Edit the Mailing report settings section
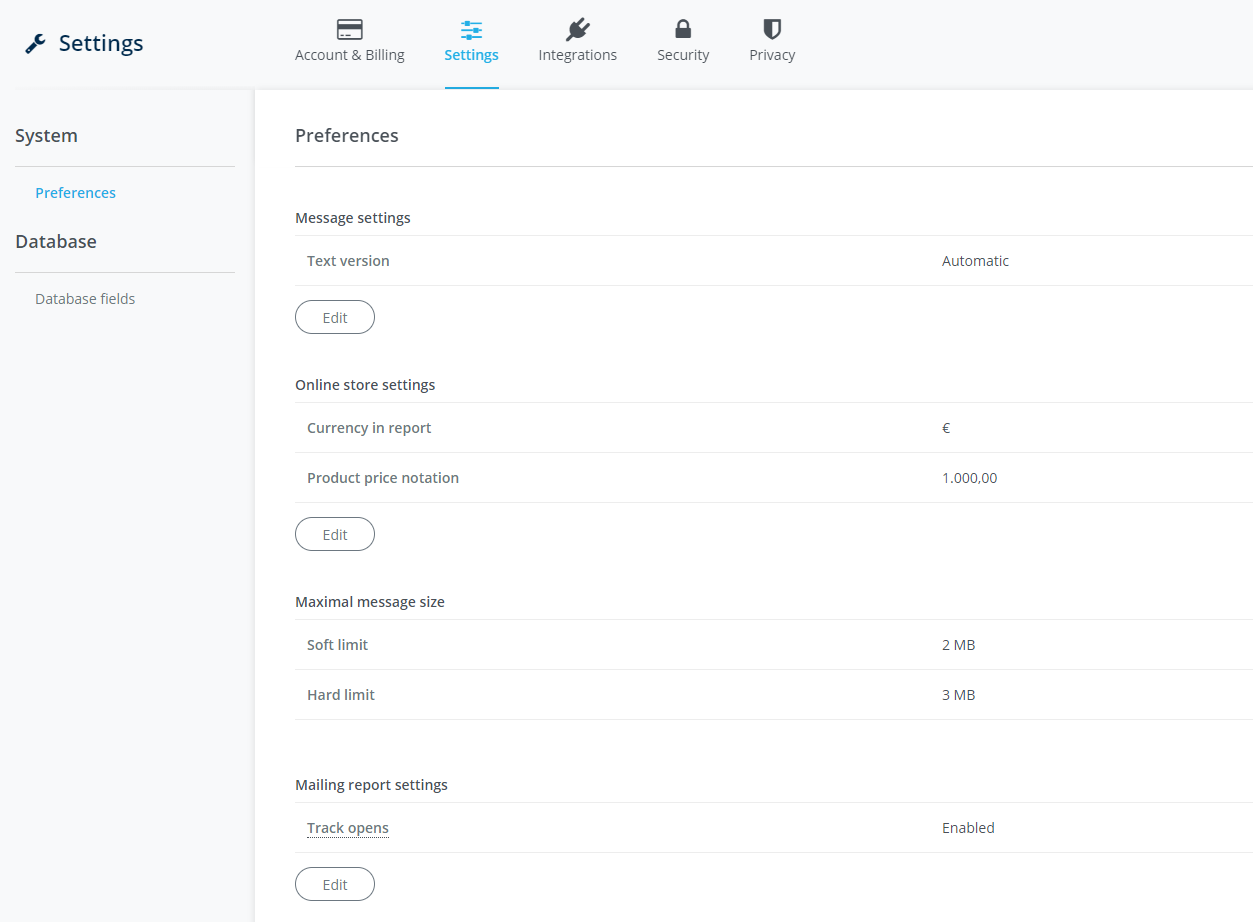 tap(335, 884)
